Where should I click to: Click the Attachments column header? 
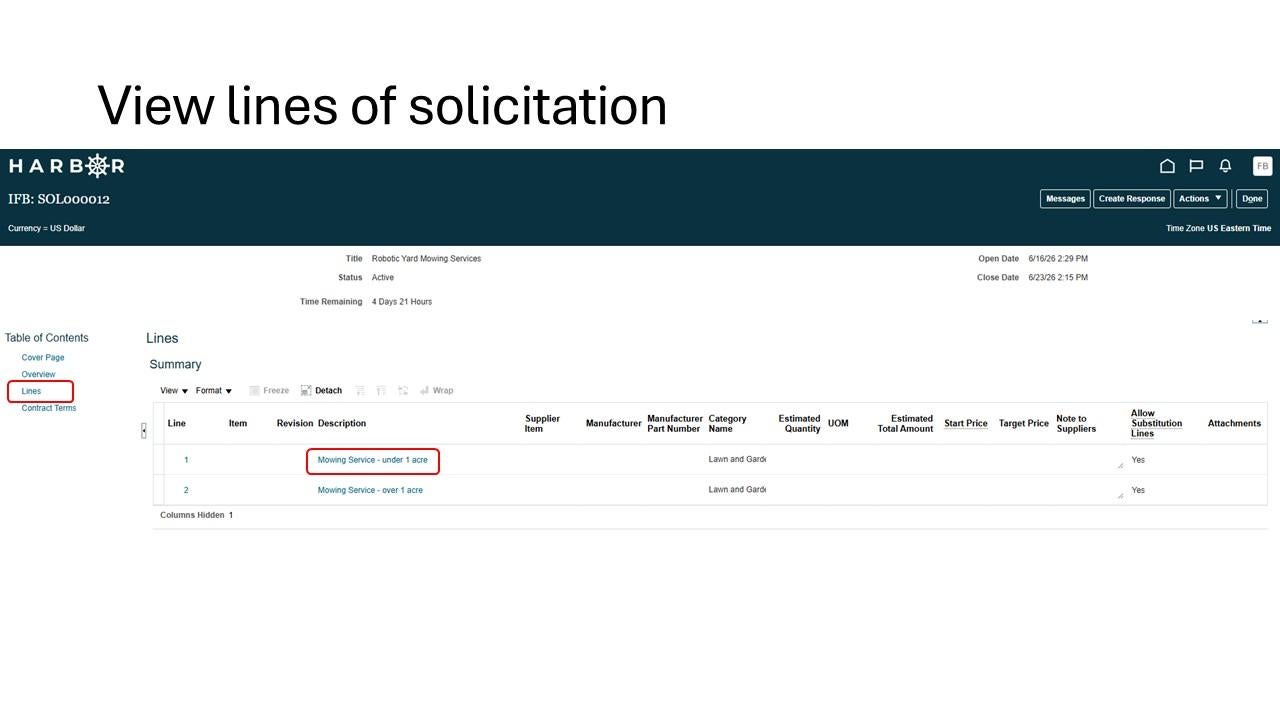click(x=1234, y=423)
